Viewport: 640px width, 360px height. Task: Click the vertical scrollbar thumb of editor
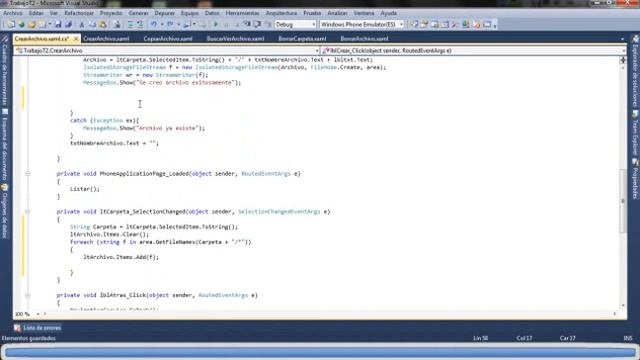click(x=623, y=201)
